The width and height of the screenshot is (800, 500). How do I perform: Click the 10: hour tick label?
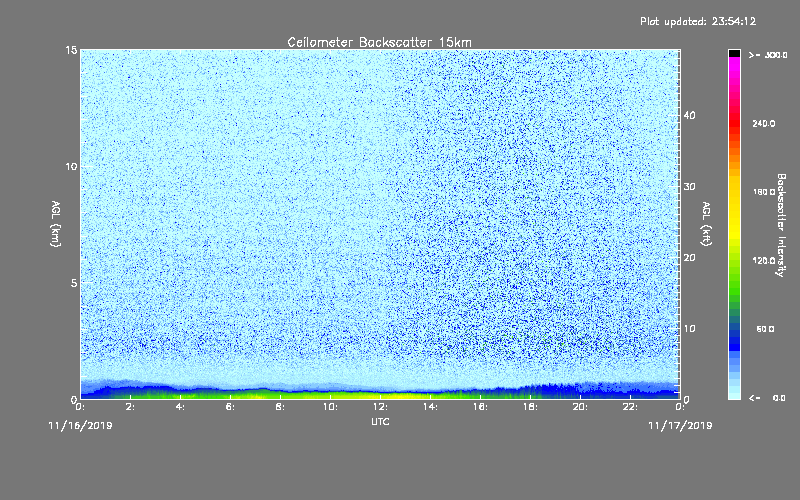click(330, 407)
